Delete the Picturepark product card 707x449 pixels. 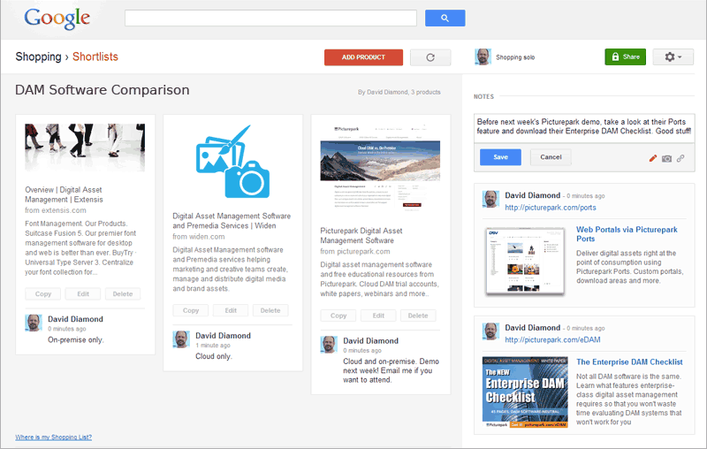(418, 316)
